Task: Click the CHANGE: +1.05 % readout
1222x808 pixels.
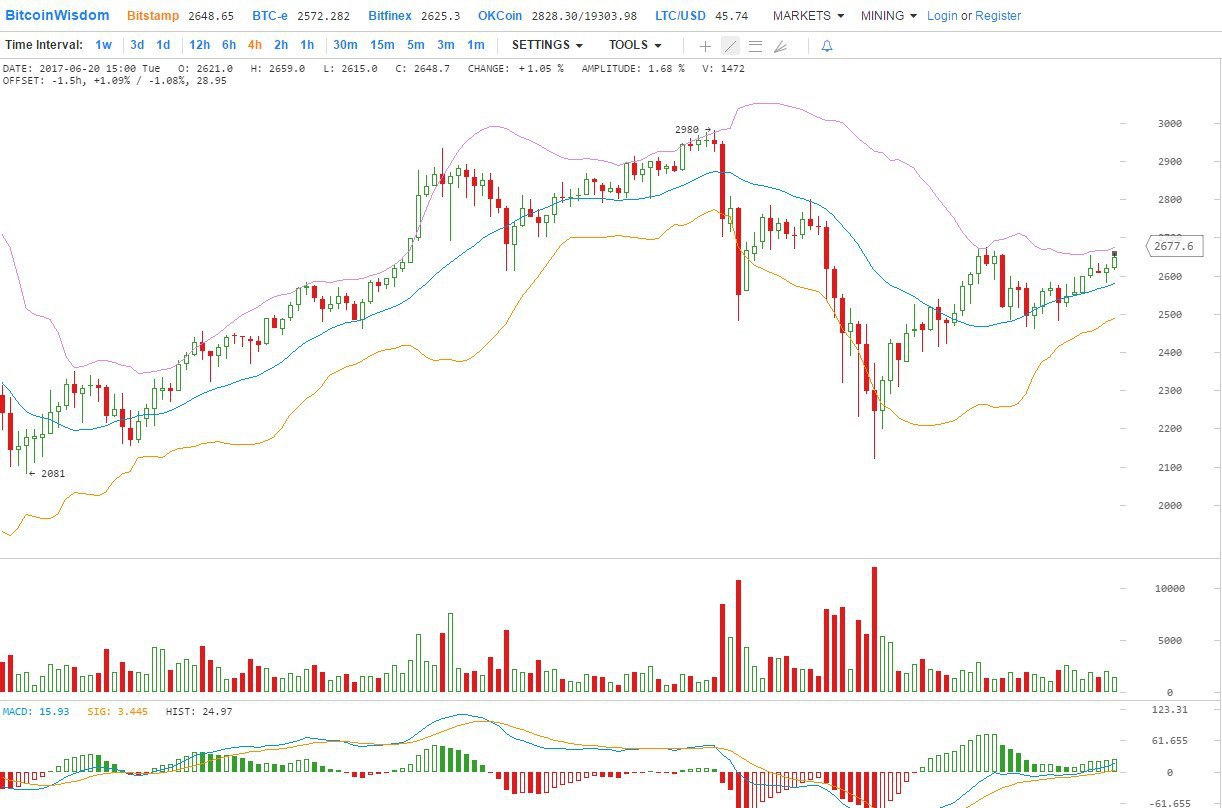Action: [515, 69]
